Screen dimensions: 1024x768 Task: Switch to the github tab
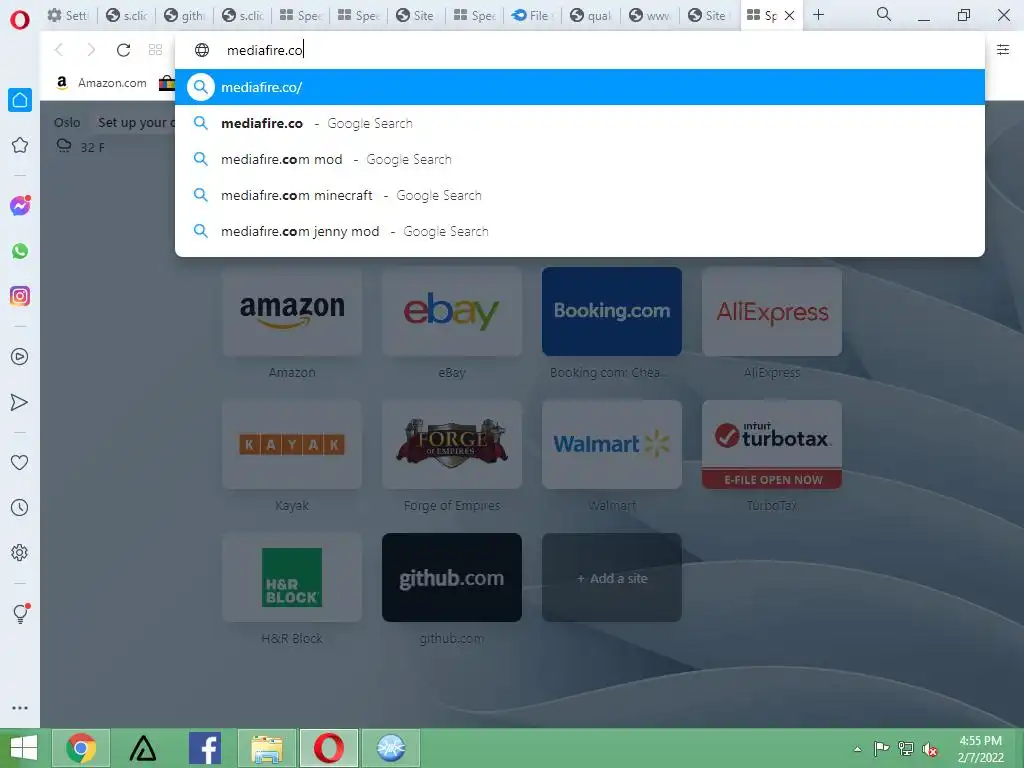point(184,15)
